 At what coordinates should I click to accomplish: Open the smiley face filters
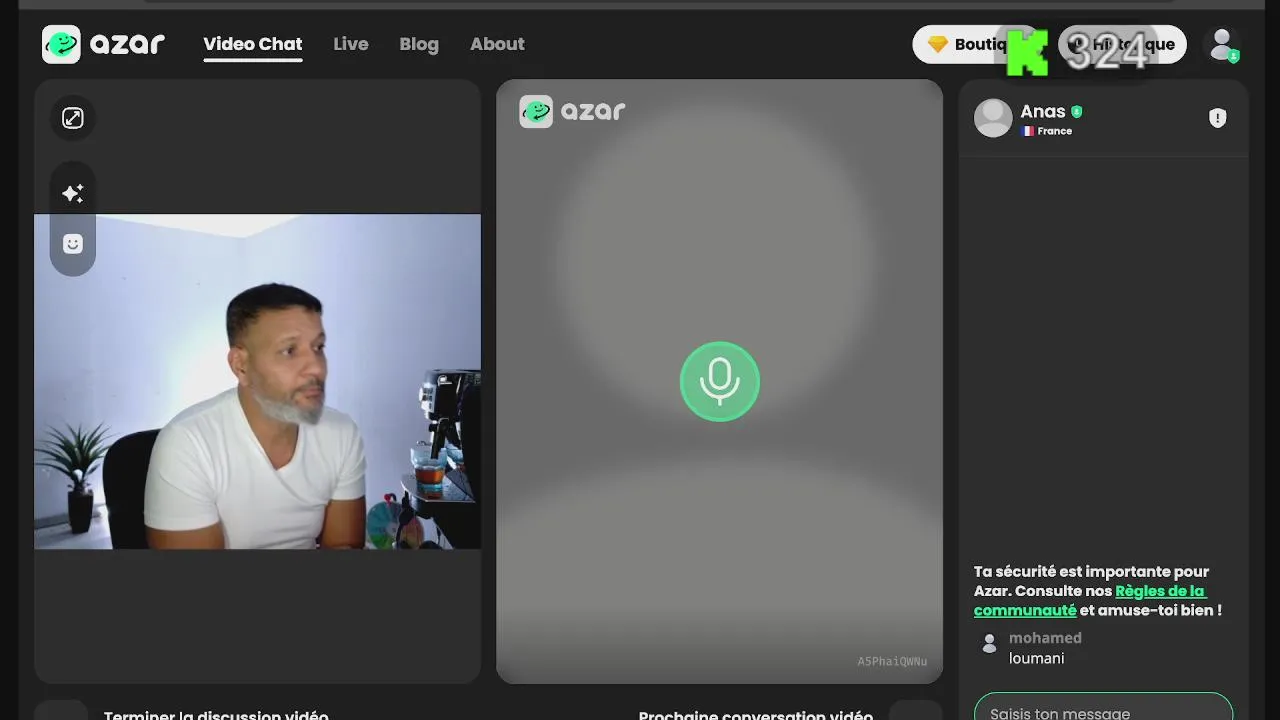[x=73, y=244]
